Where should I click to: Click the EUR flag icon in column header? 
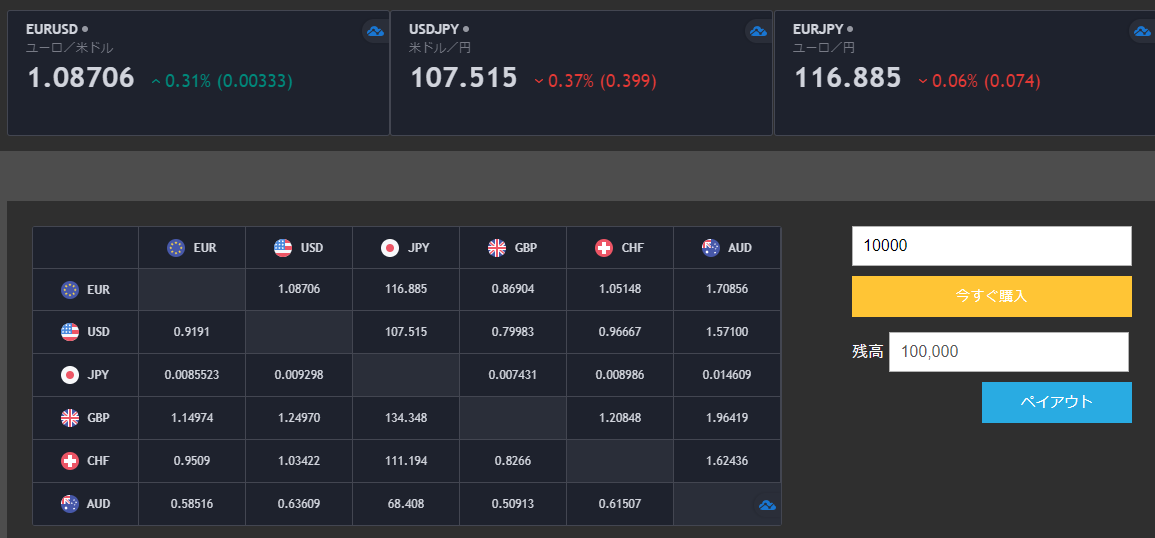177,248
